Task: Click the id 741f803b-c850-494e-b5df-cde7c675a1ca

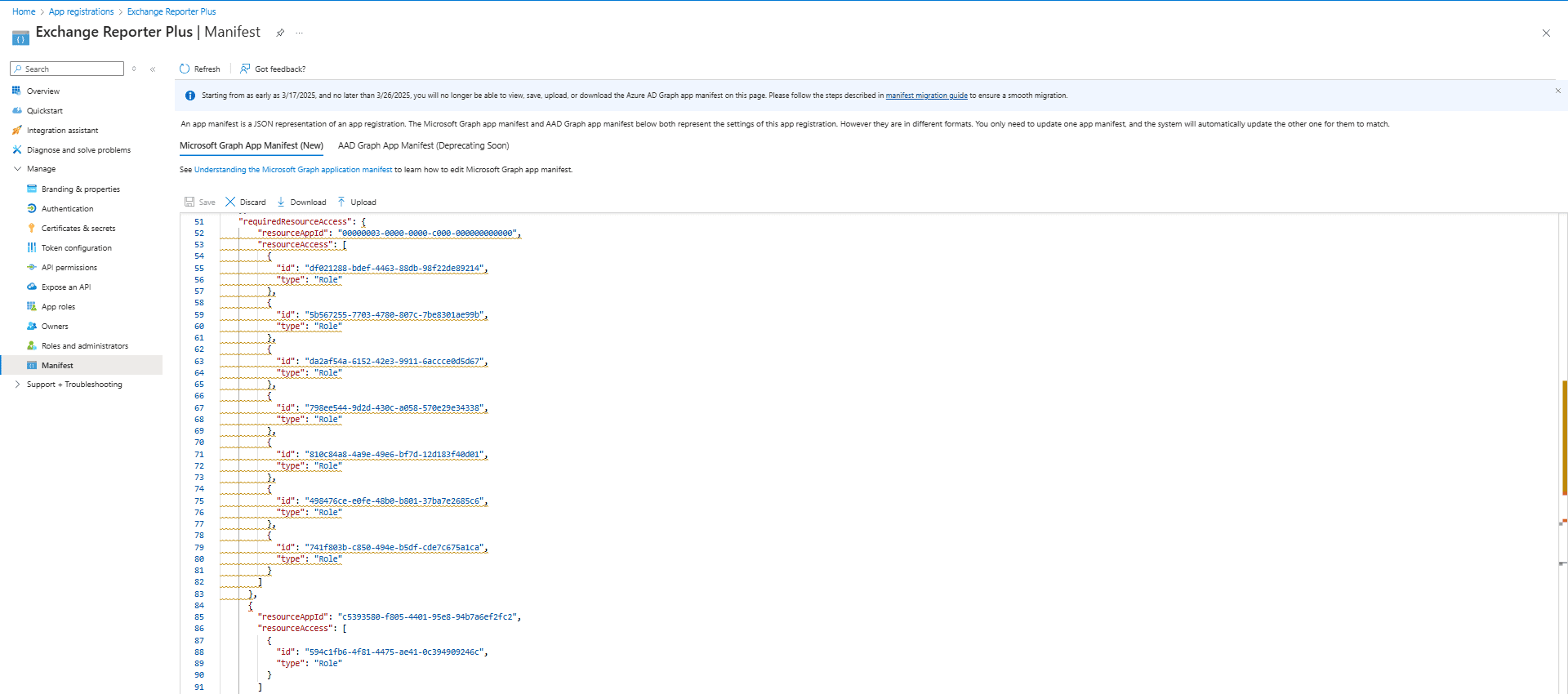Action: (394, 547)
